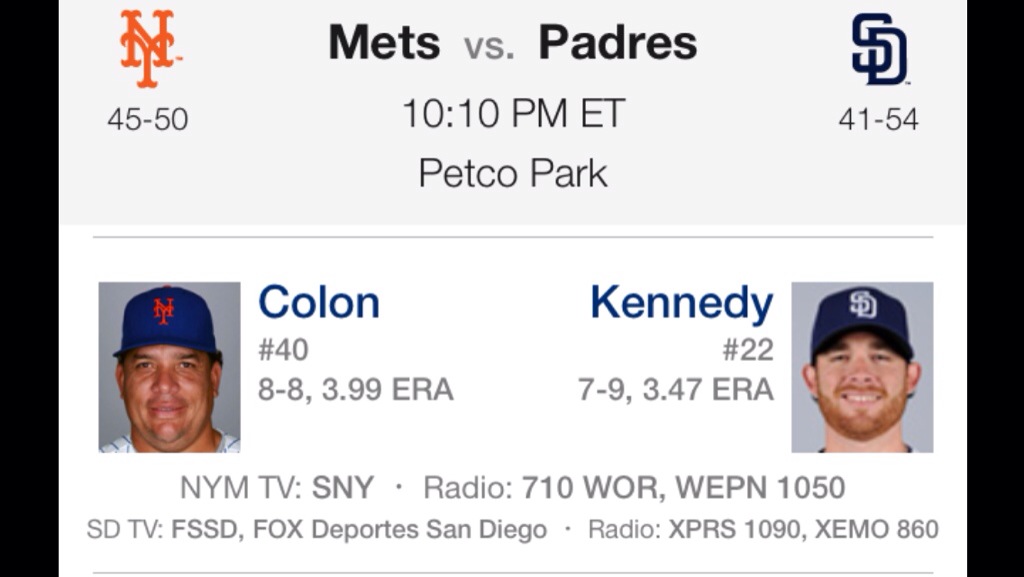Select the SNY TV broadcast label

tap(343, 488)
